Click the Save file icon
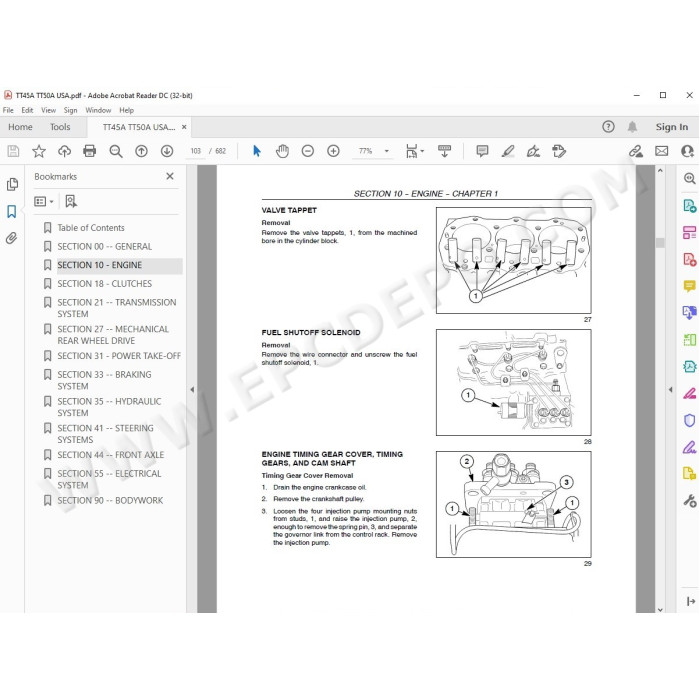Screen dimensions: 700x700 pos(13,151)
